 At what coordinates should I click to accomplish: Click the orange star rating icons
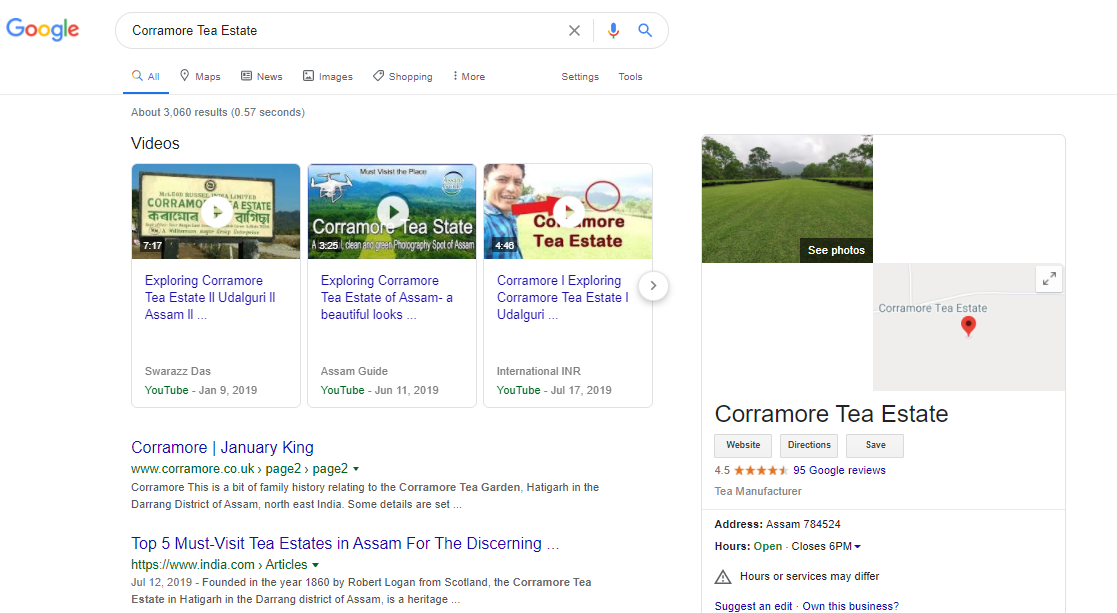pos(761,471)
